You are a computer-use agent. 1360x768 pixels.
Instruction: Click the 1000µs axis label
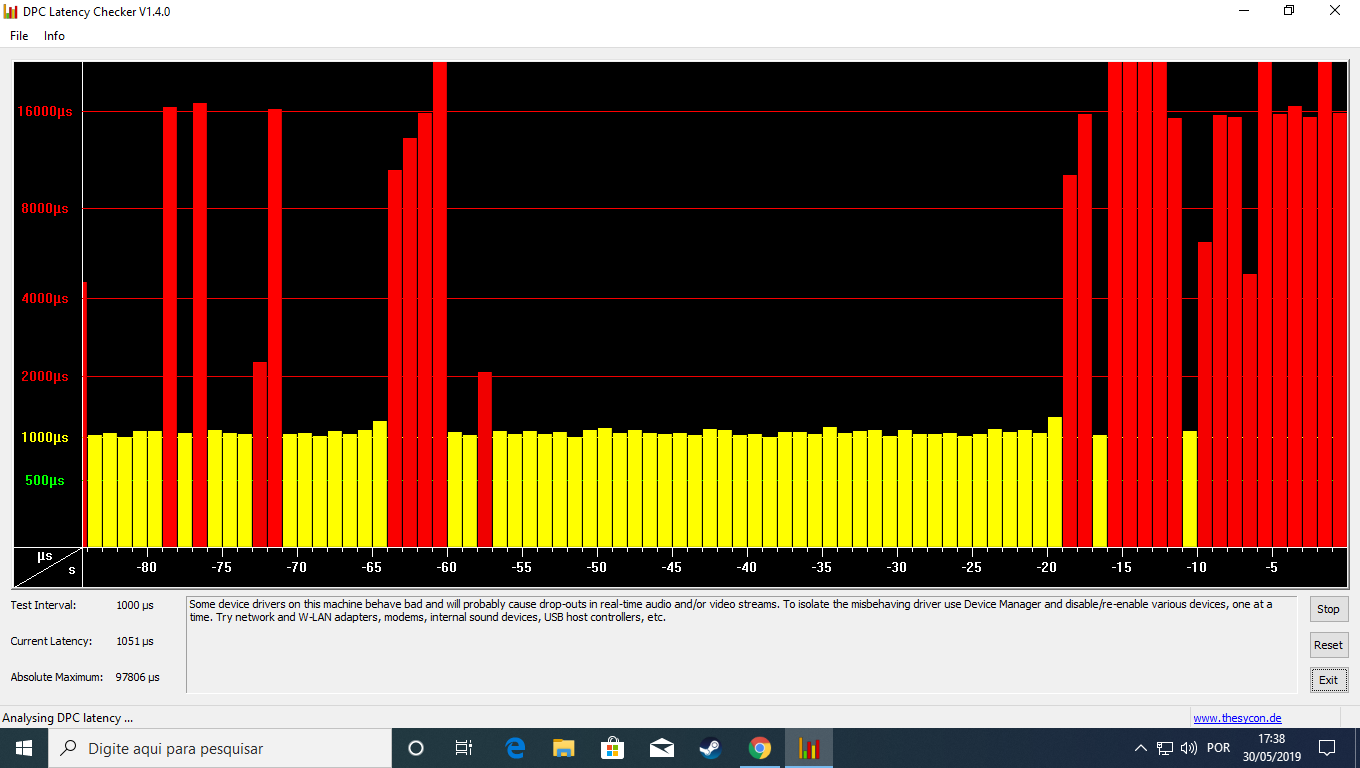point(45,438)
